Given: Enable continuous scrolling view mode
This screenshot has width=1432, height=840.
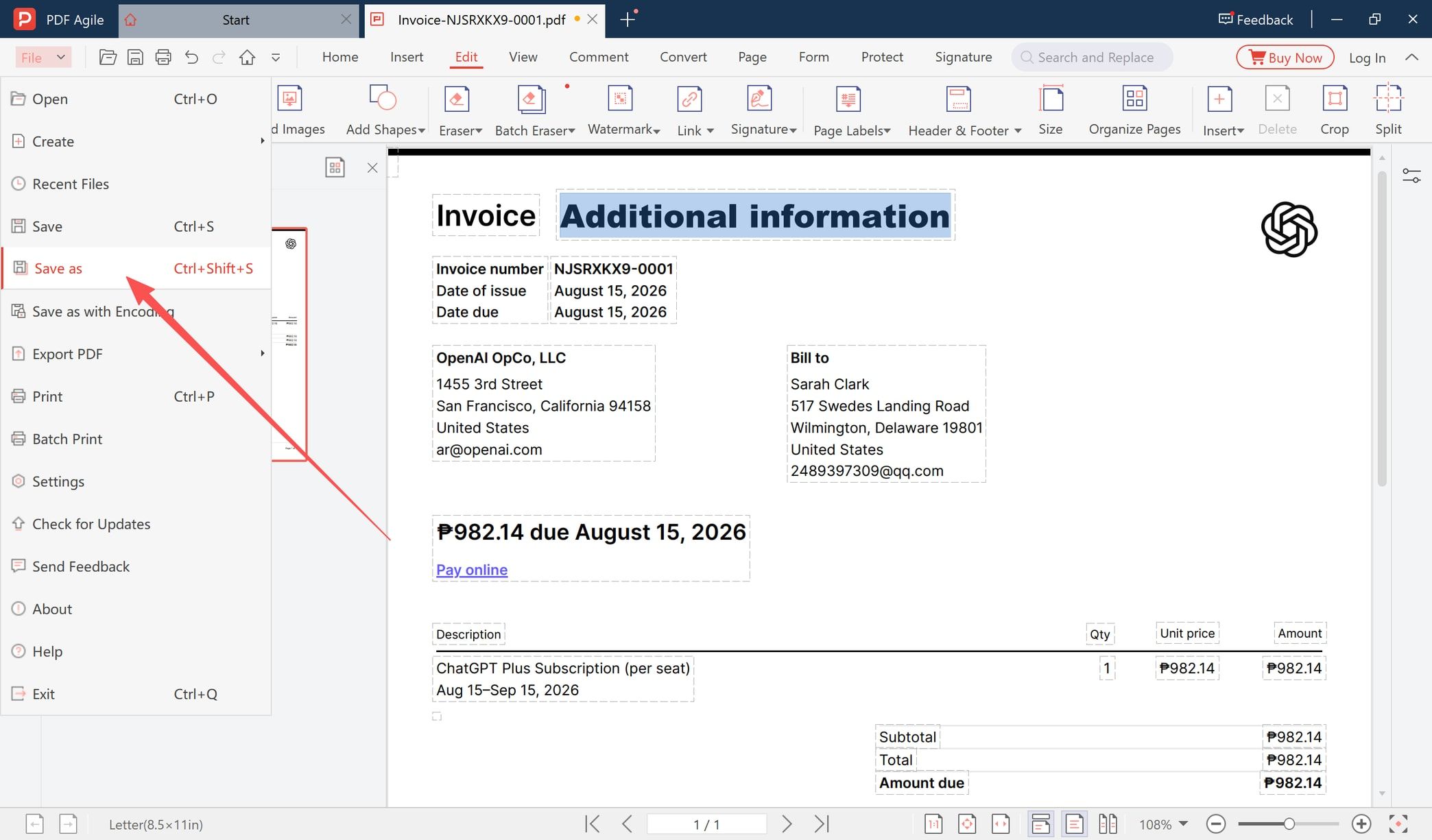Looking at the screenshot, I should click(x=1040, y=824).
